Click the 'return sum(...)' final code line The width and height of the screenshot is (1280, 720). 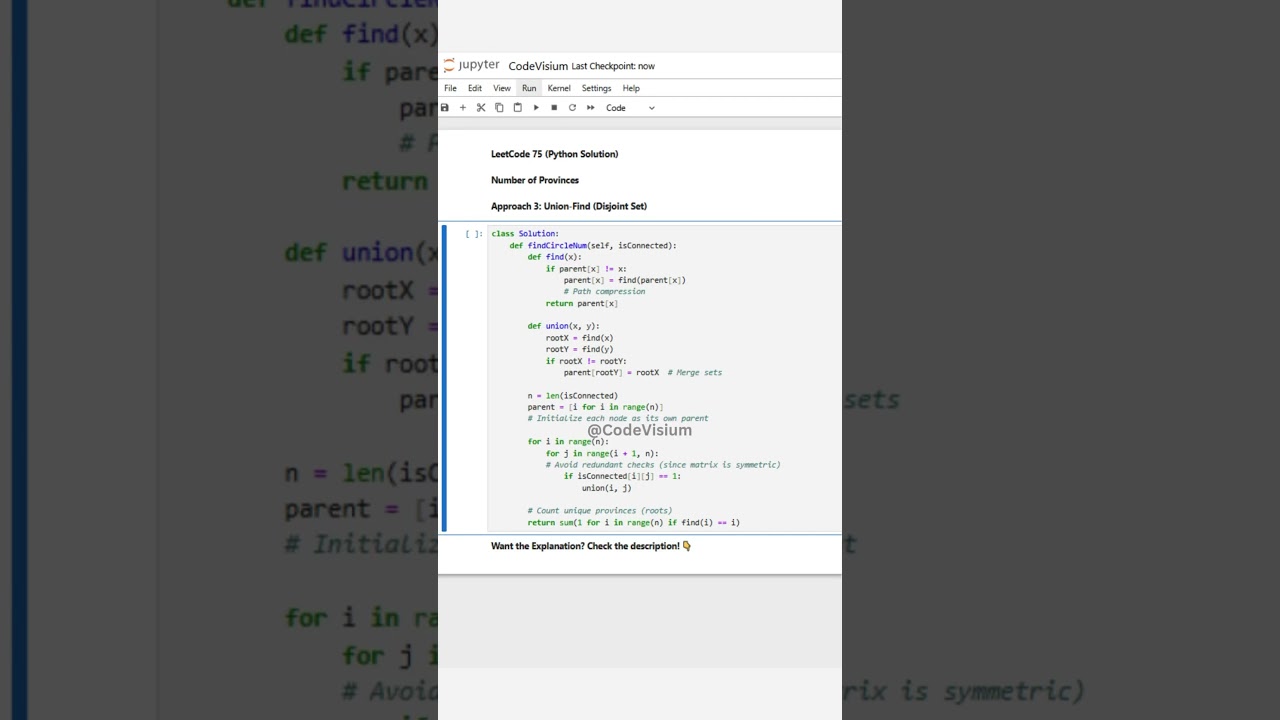point(634,522)
